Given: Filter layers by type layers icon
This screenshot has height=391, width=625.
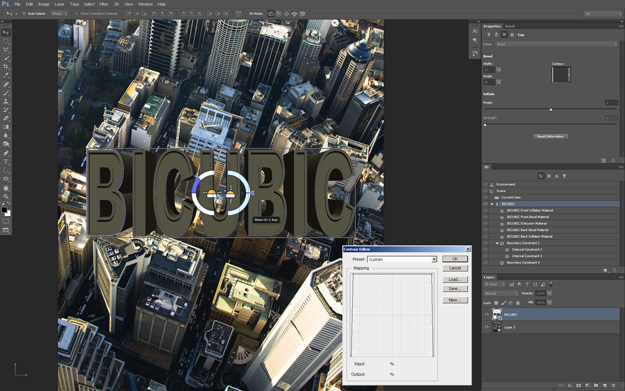Looking at the screenshot, I should (x=527, y=284).
